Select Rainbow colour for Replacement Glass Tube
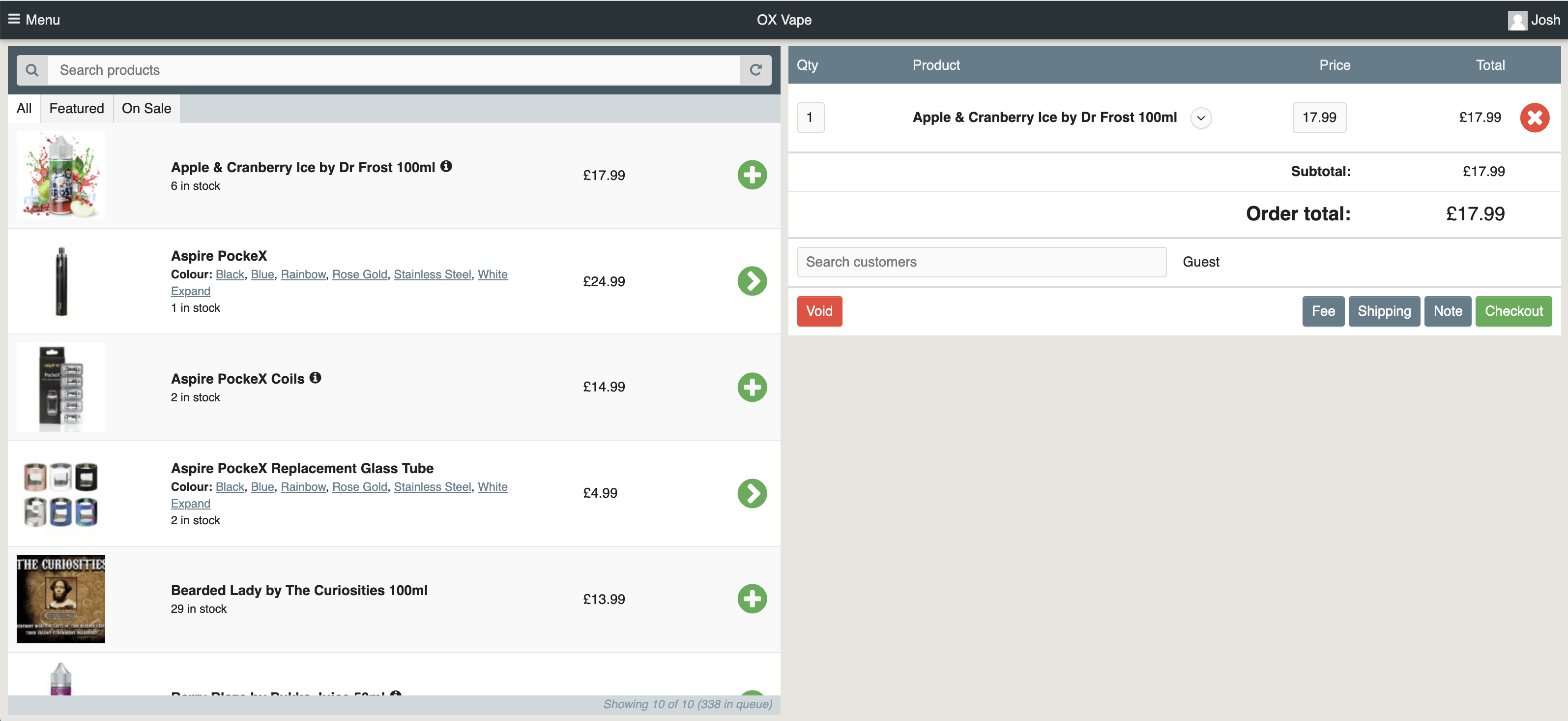 point(303,487)
